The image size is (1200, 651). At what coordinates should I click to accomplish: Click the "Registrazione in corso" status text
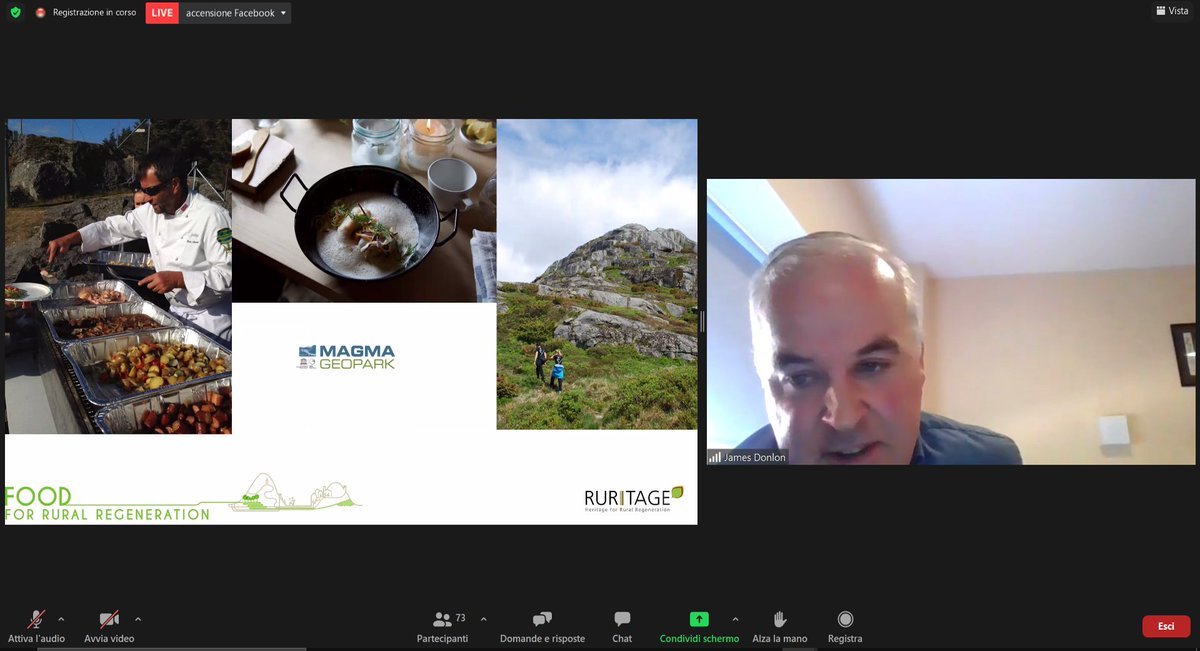click(94, 13)
